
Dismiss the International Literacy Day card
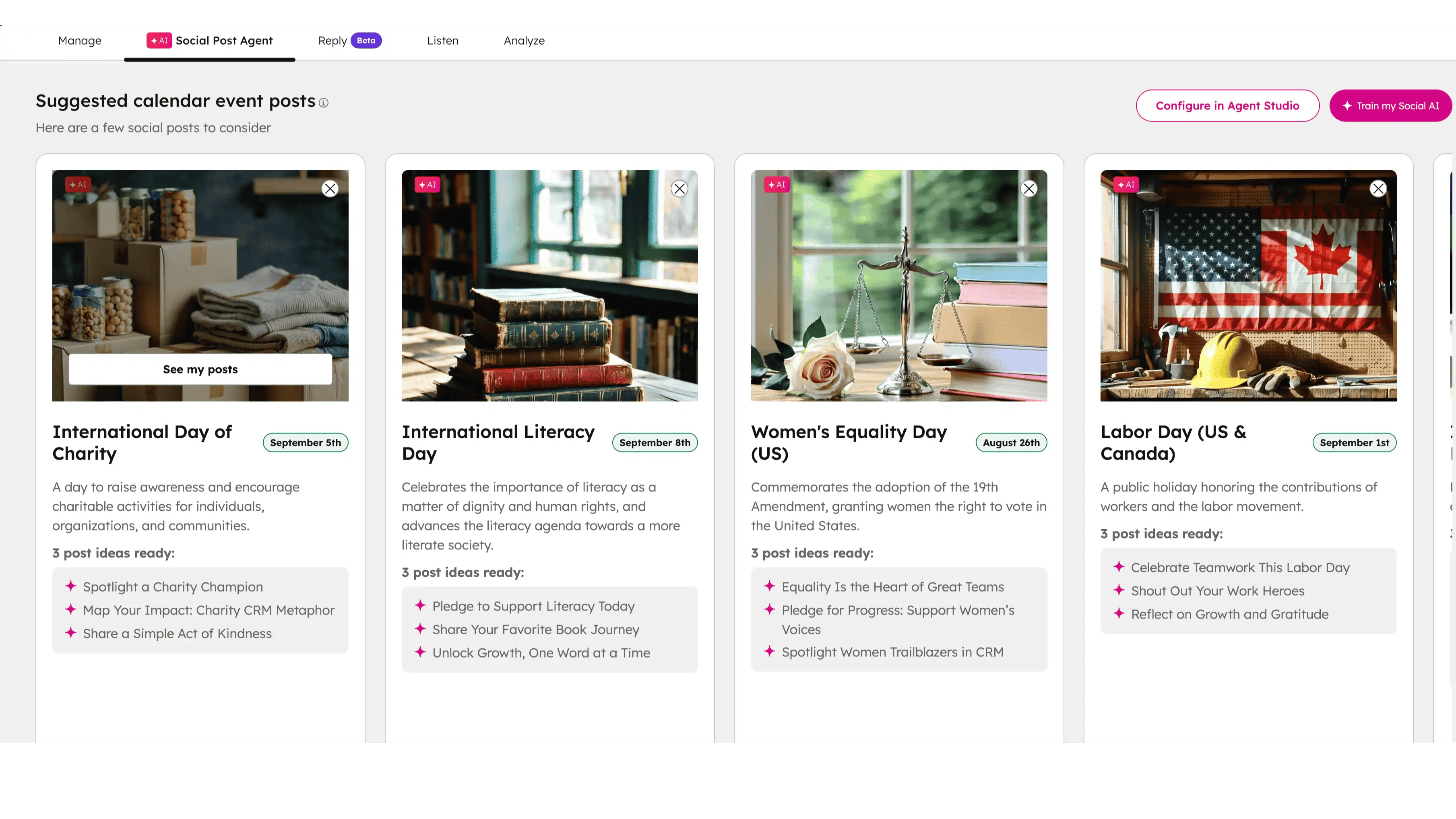point(679,189)
